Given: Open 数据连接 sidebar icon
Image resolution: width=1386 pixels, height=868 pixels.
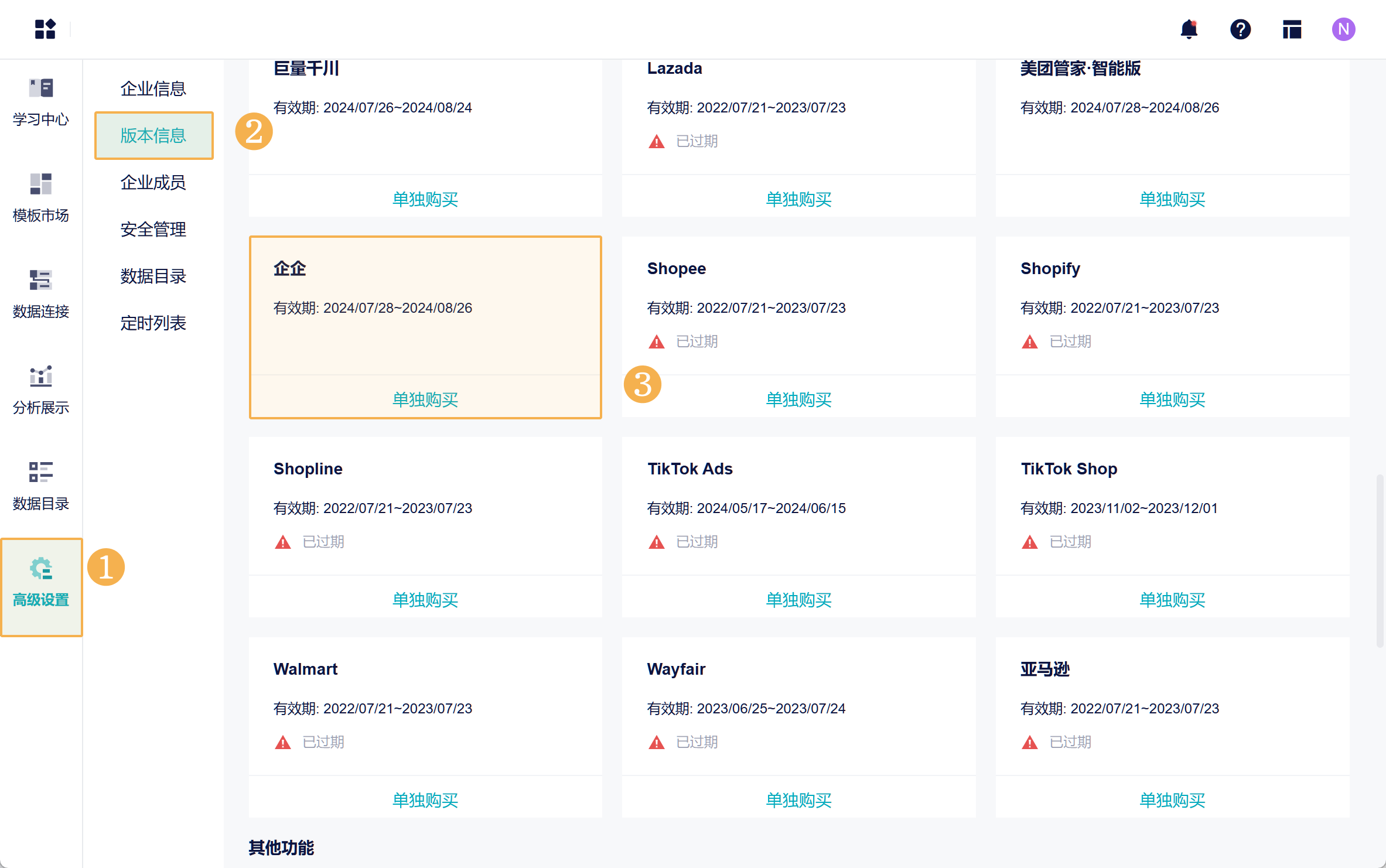Looking at the screenshot, I should tap(41, 295).
